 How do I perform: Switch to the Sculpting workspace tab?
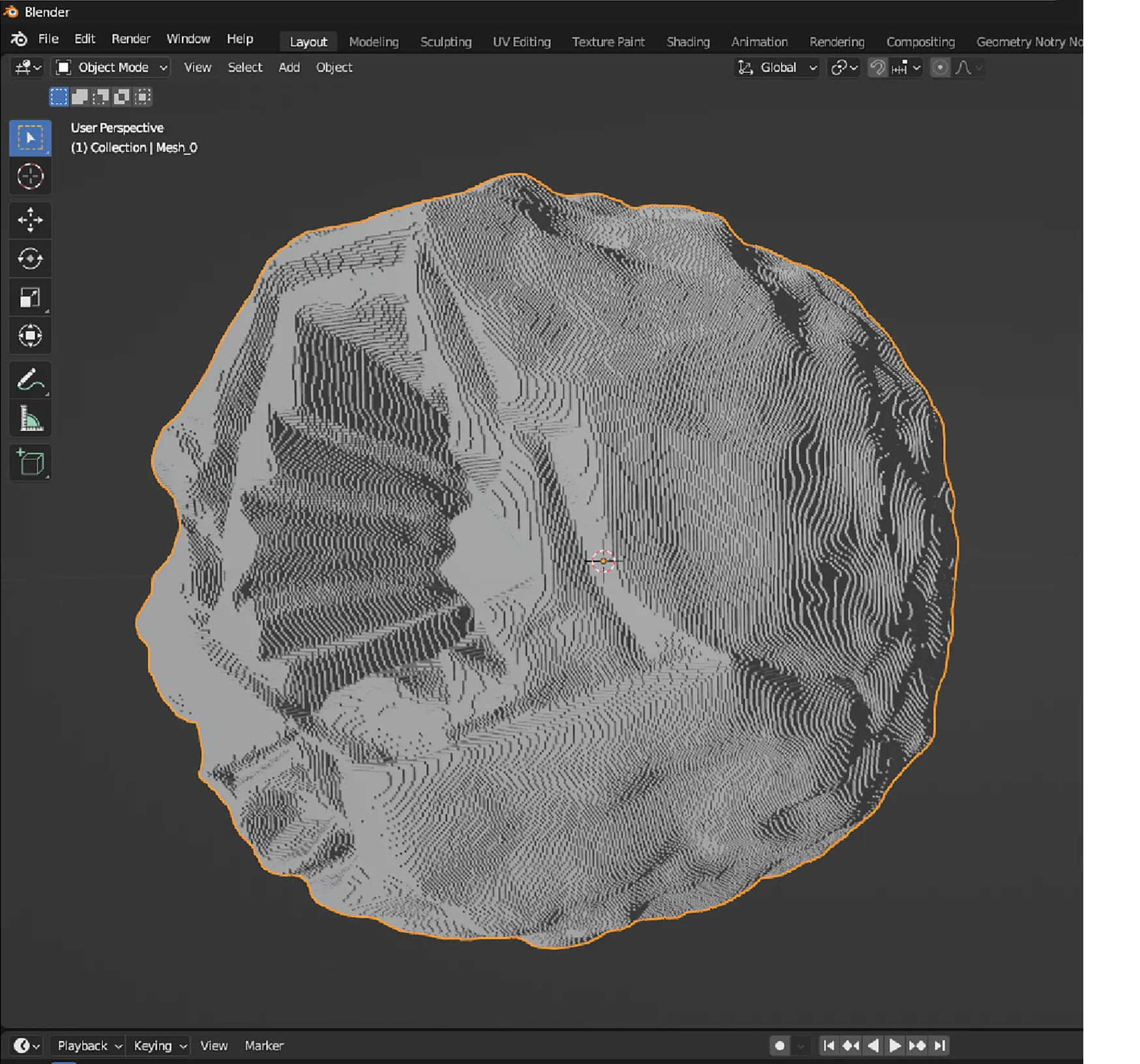(x=446, y=42)
